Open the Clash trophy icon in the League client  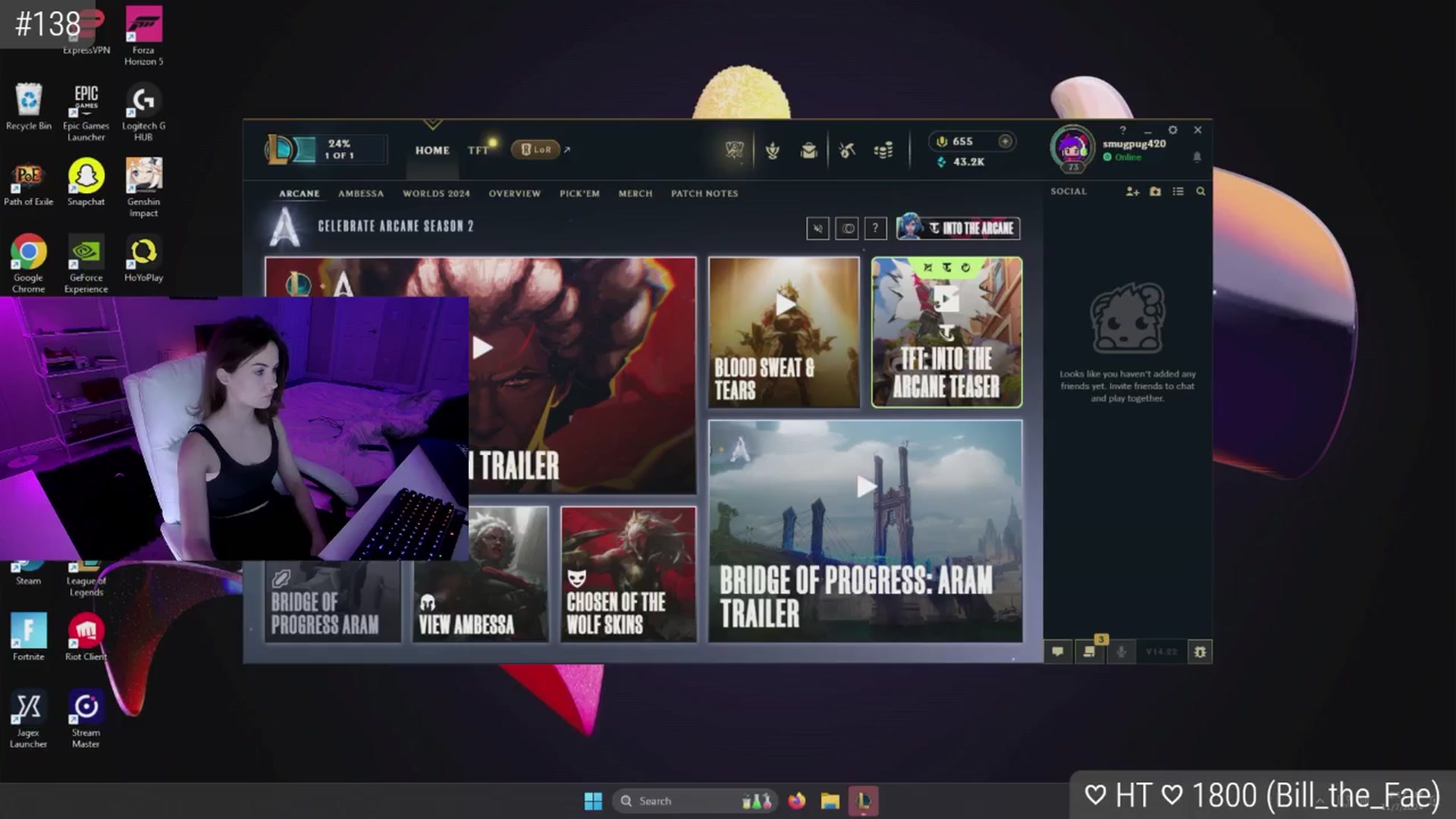click(x=734, y=150)
